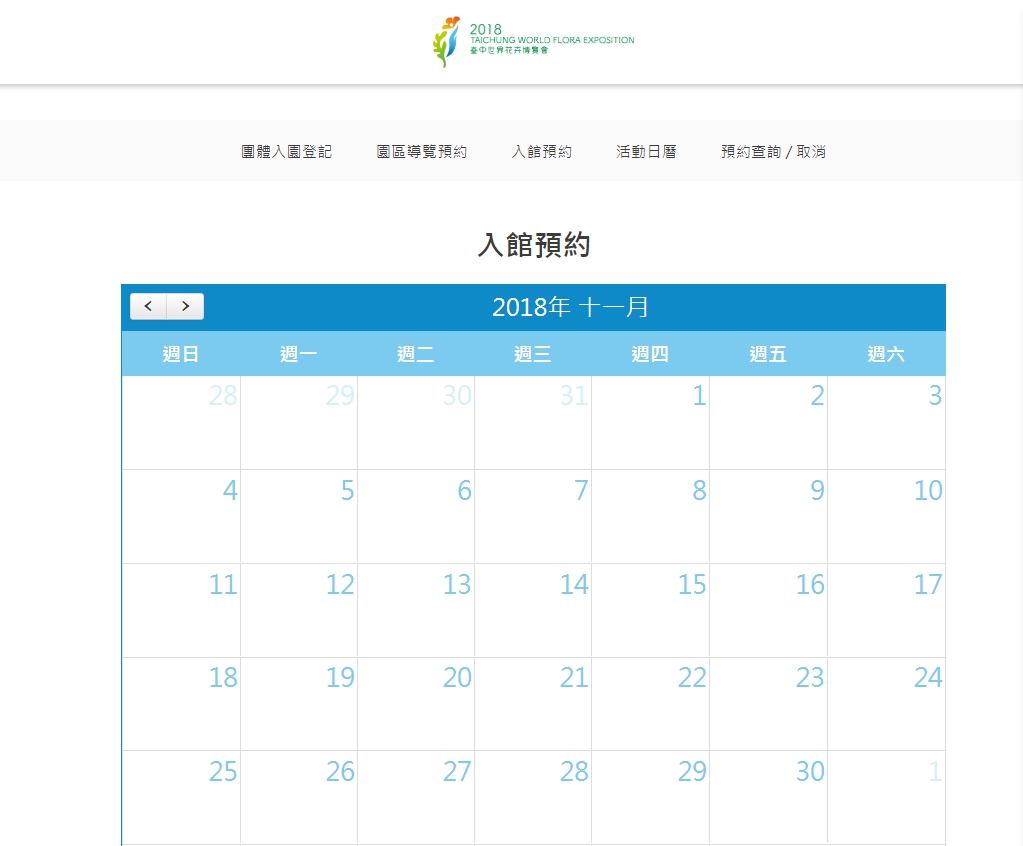Open 活動日曆 navigation link
The height and width of the screenshot is (846, 1023).
(x=646, y=152)
